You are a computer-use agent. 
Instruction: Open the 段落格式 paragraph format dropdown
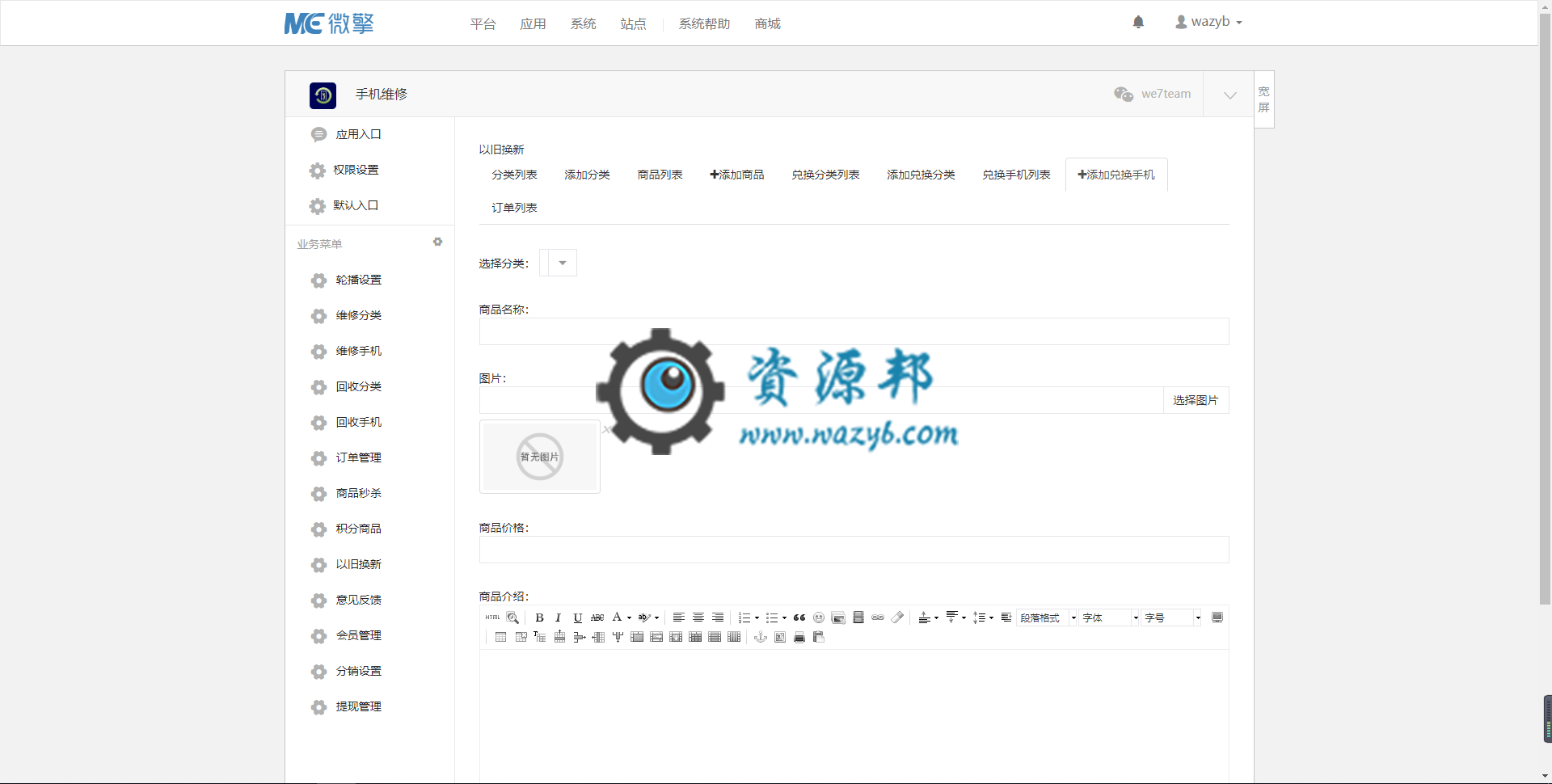(1047, 618)
